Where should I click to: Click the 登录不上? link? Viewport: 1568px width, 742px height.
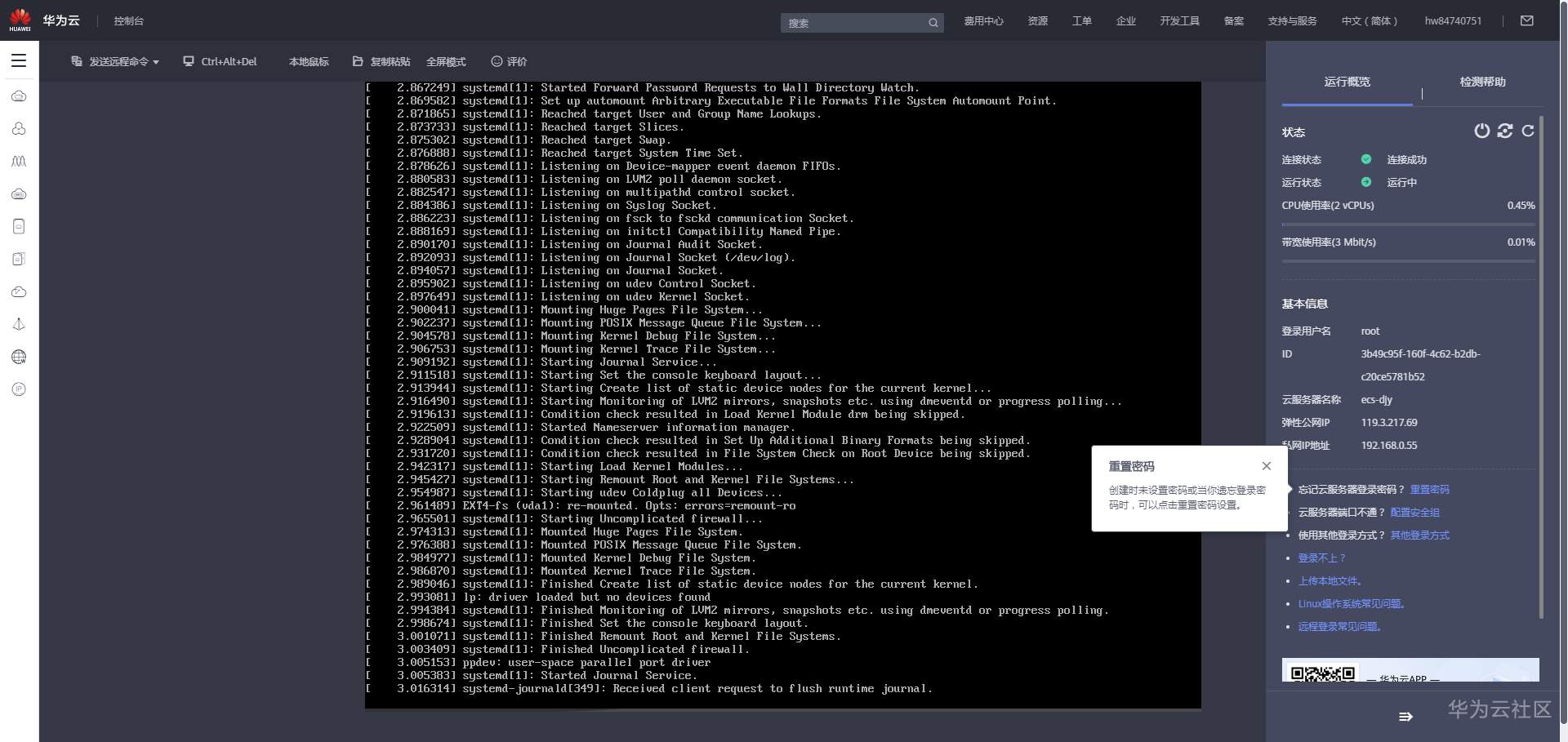click(1321, 558)
